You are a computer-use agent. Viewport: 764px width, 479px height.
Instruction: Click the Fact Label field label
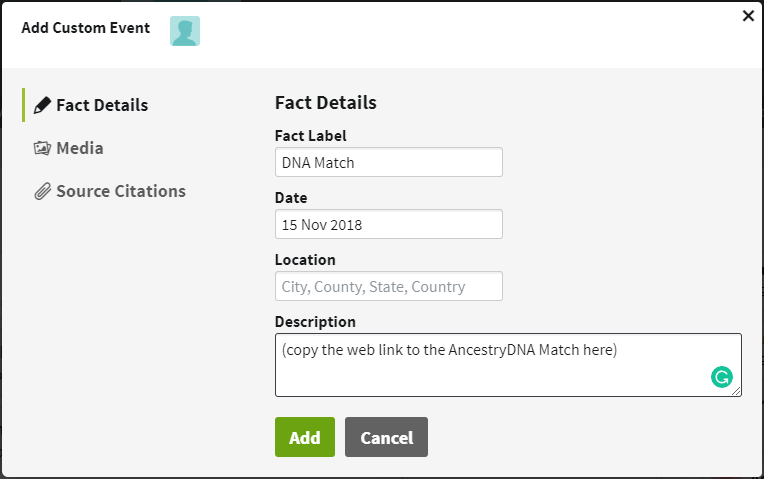pyautogui.click(x=310, y=136)
